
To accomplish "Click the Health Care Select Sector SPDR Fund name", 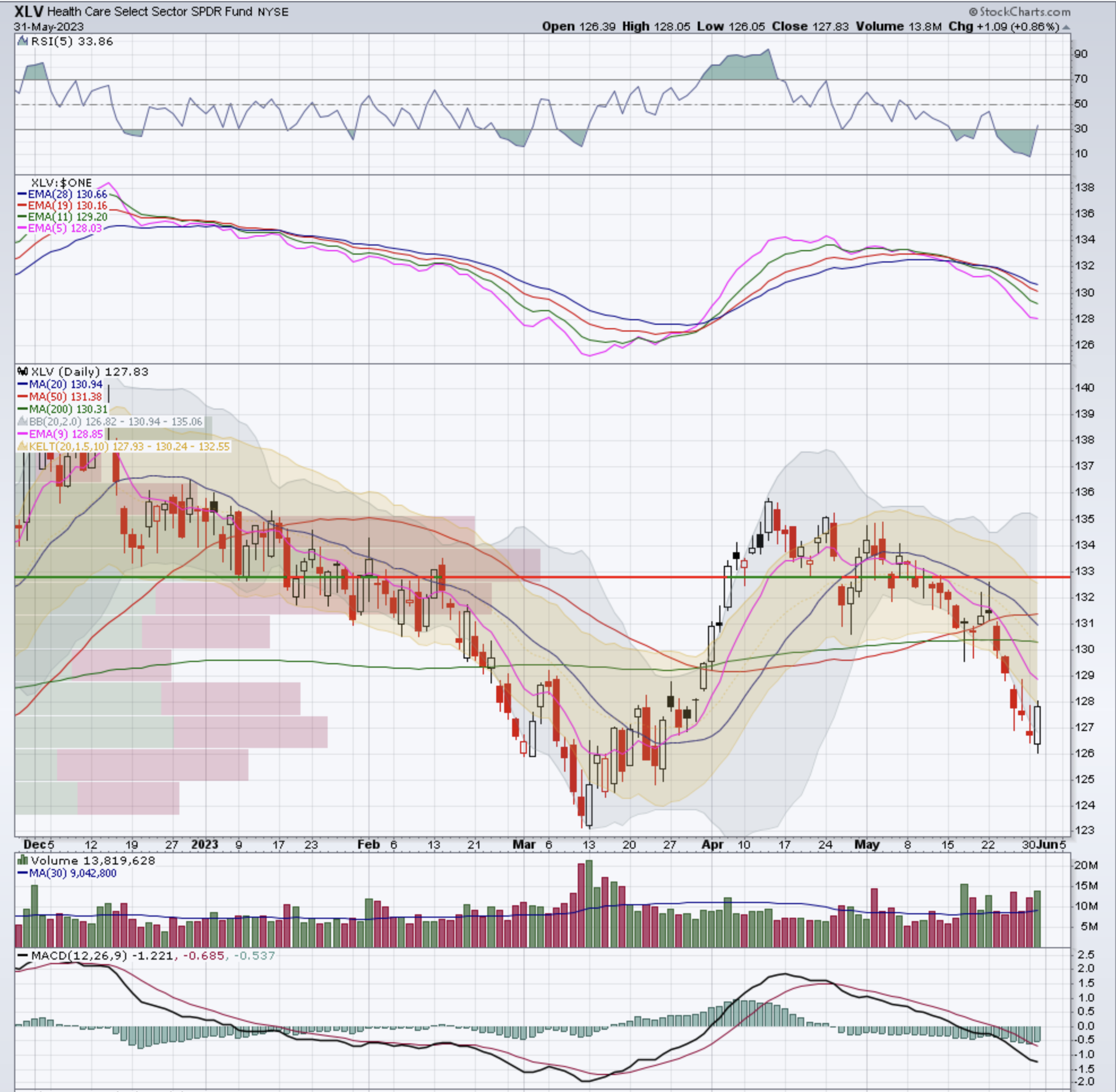I will tap(151, 11).
